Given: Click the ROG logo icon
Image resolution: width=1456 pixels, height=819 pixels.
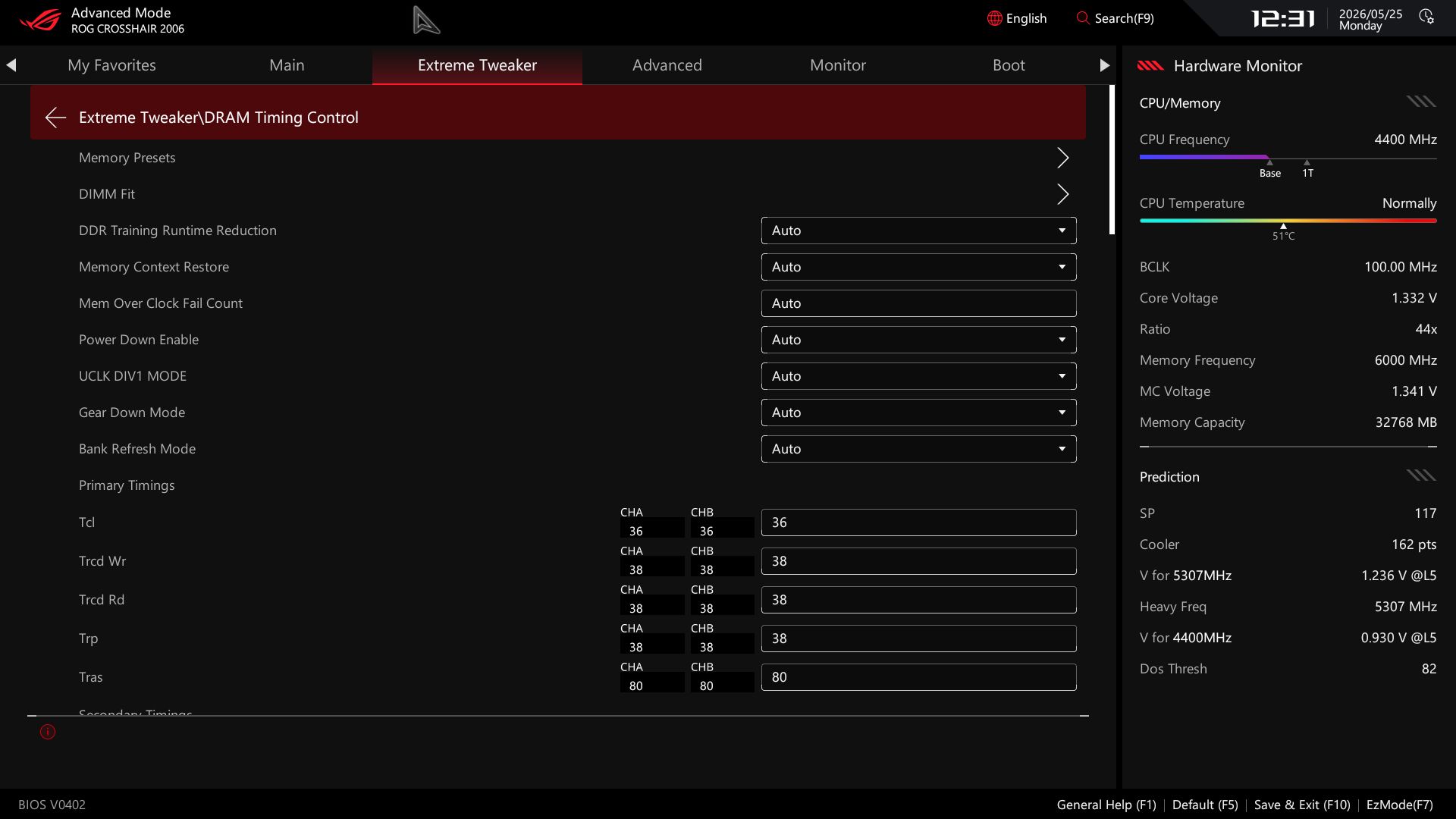Looking at the screenshot, I should (x=39, y=20).
